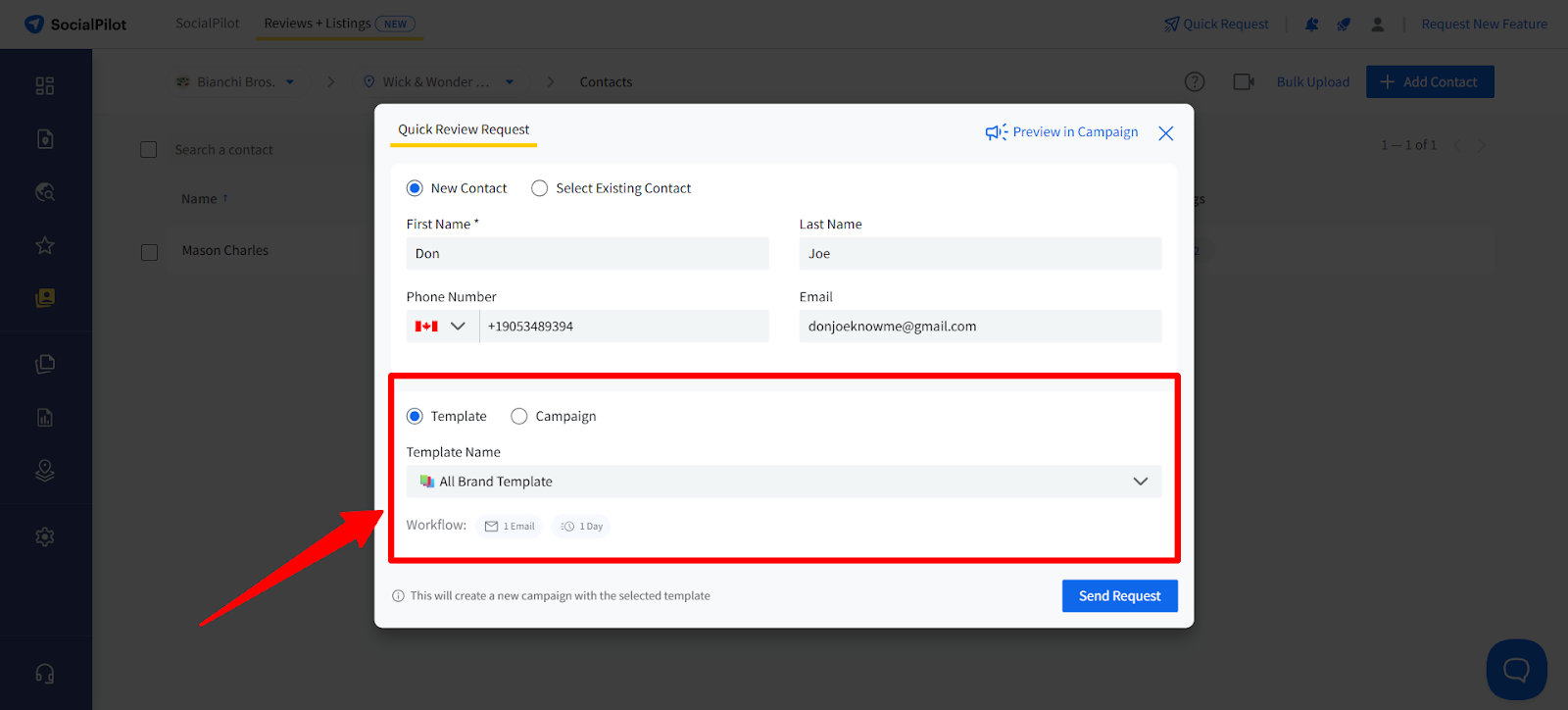This screenshot has width=1568, height=710.
Task: Click the Email input field
Action: point(981,327)
